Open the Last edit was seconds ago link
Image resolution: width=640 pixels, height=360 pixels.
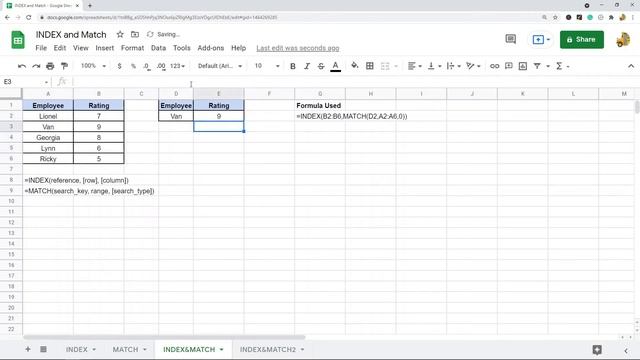tap(298, 48)
